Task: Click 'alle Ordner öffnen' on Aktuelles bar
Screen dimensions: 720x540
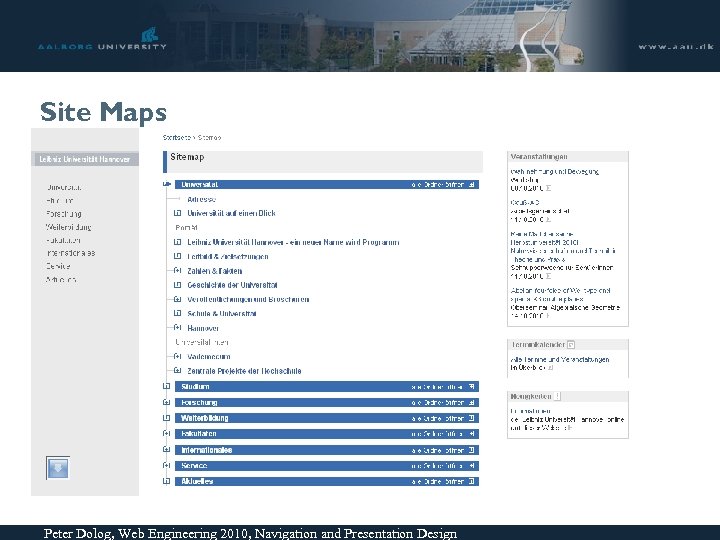Action: (443, 482)
